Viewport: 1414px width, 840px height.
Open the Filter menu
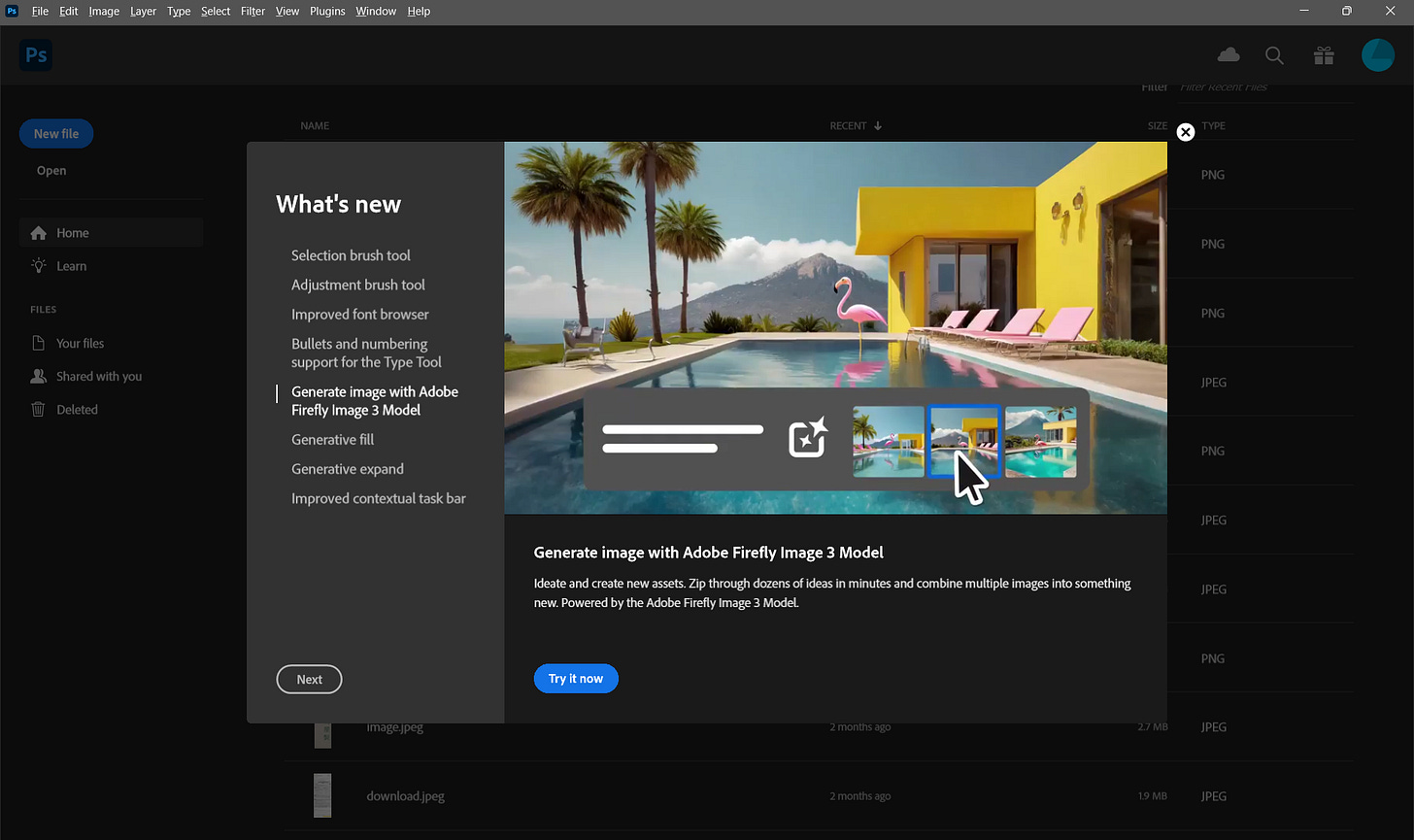point(252,12)
